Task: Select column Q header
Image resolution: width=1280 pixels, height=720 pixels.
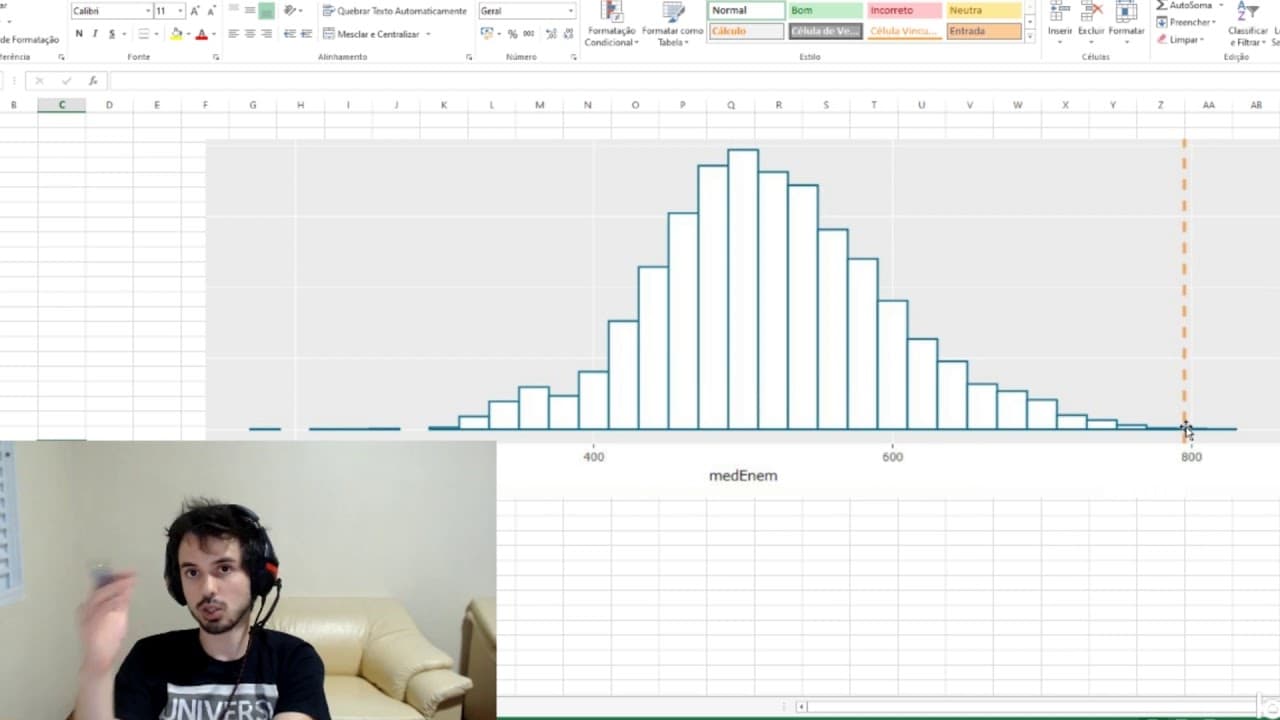Action: (x=731, y=105)
